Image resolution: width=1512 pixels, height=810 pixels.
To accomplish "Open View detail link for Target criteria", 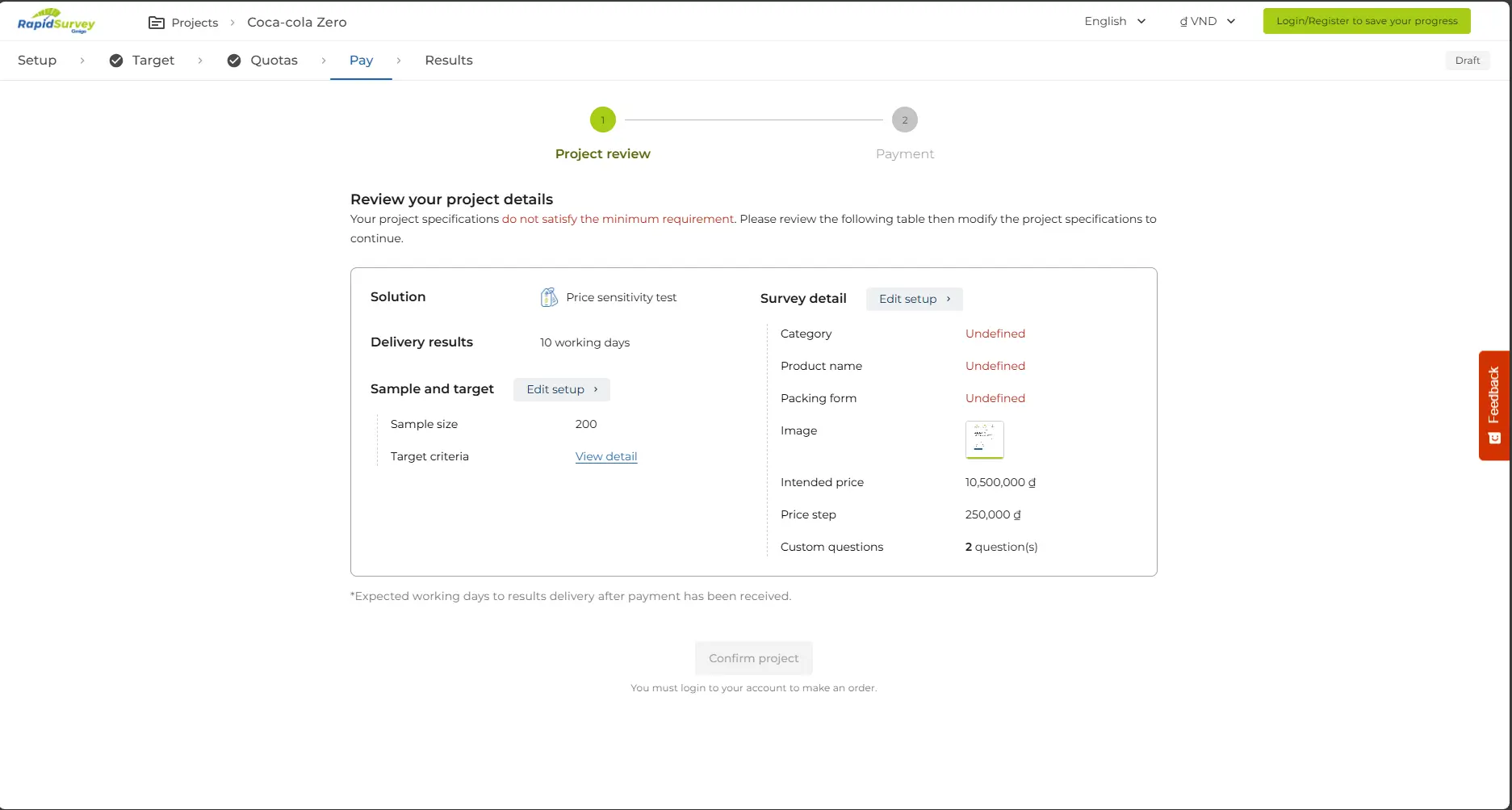I will [606, 456].
